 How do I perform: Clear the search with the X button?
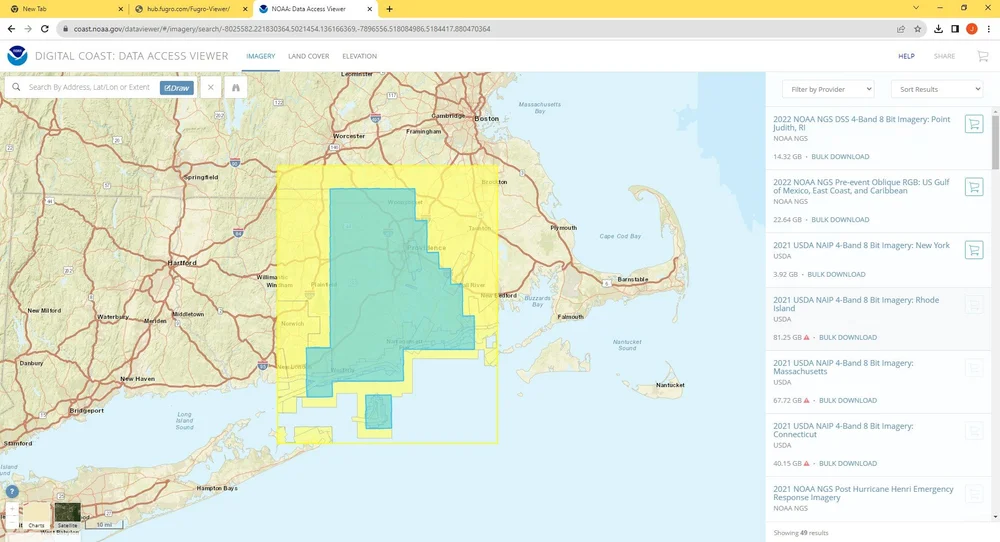coord(210,87)
